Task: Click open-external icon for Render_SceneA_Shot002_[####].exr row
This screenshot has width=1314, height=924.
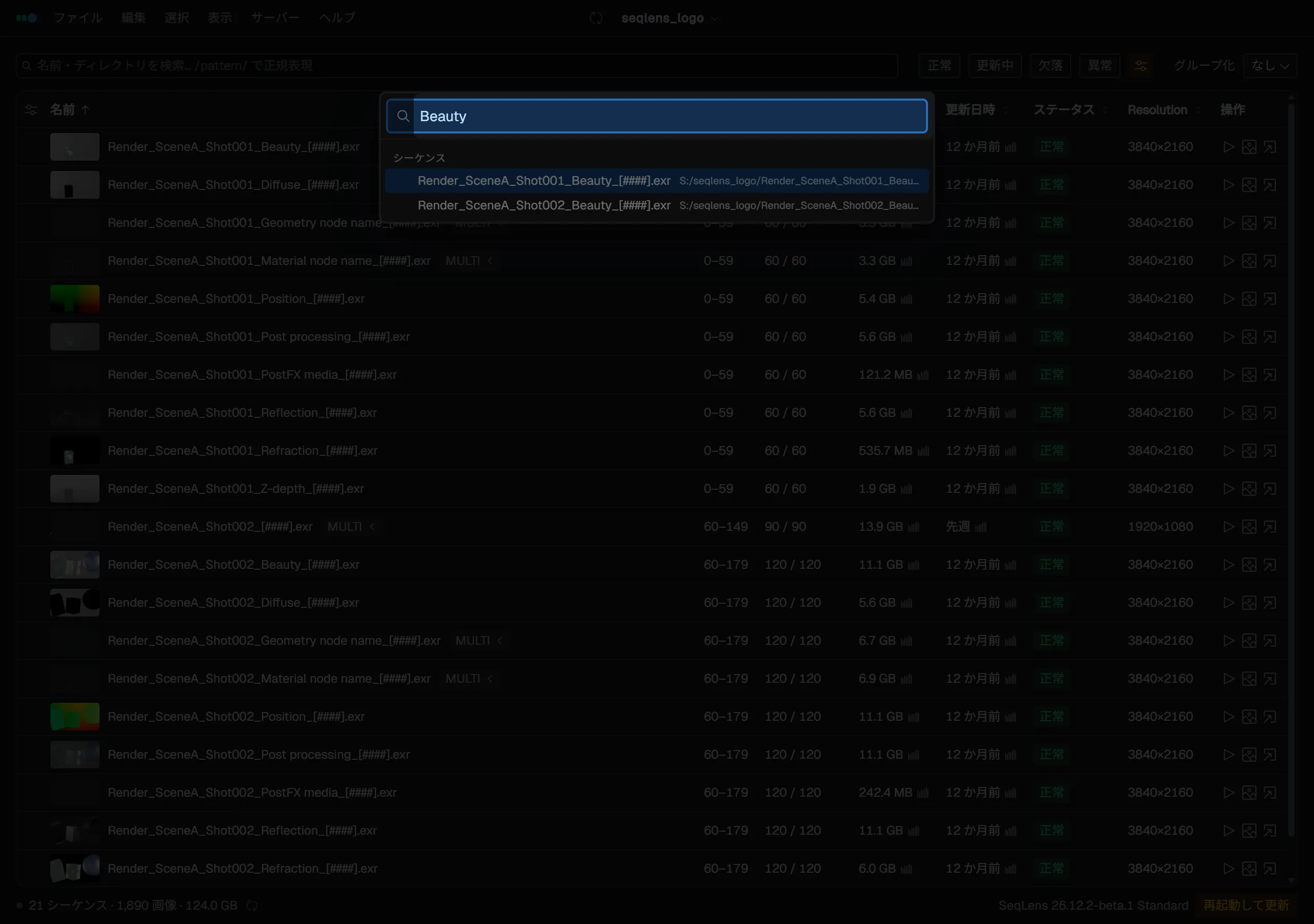Action: (1269, 527)
